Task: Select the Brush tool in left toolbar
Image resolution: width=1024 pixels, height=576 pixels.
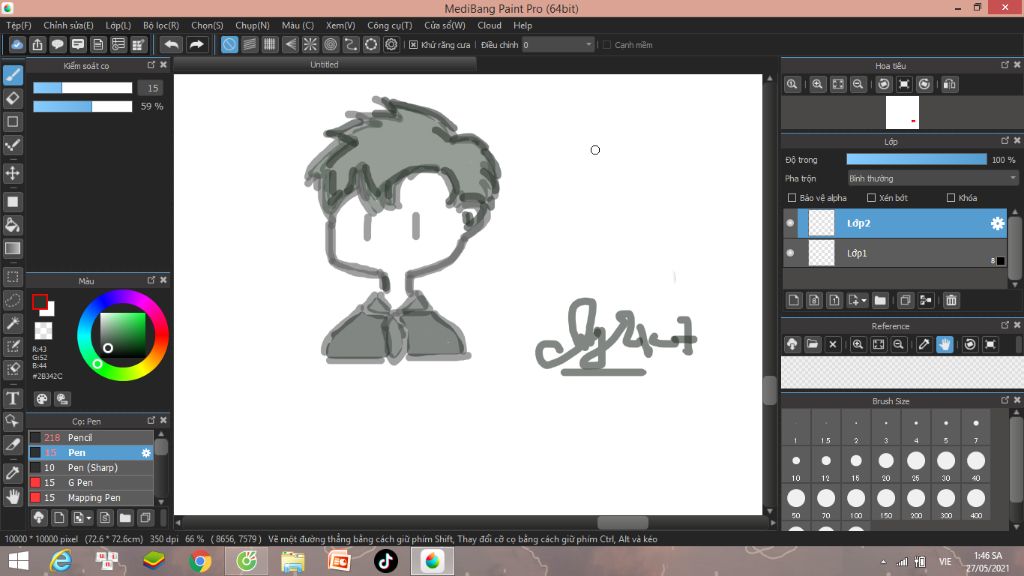Action: (x=13, y=75)
